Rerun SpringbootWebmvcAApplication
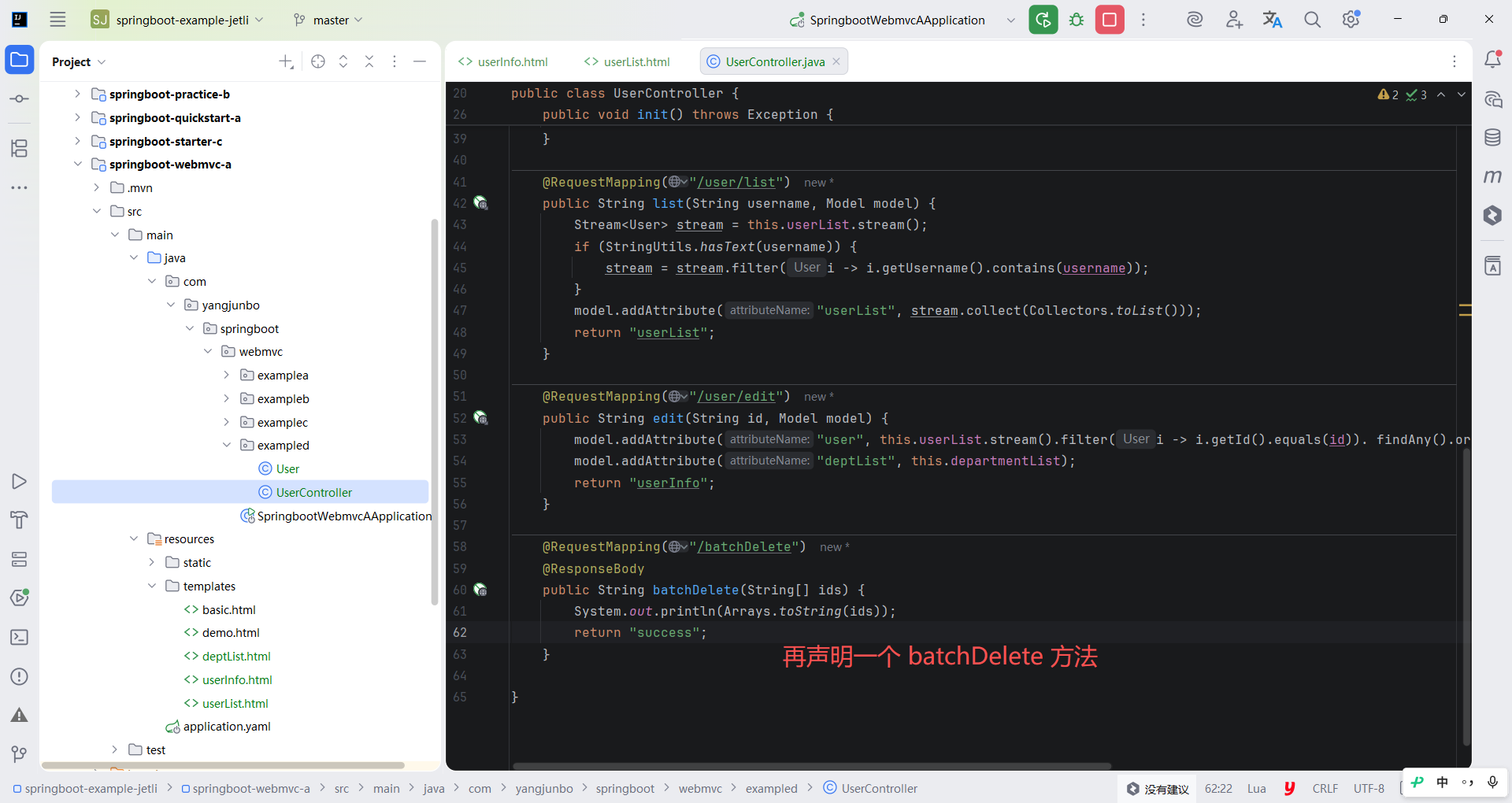Viewport: 1512px width, 803px height. [1043, 20]
